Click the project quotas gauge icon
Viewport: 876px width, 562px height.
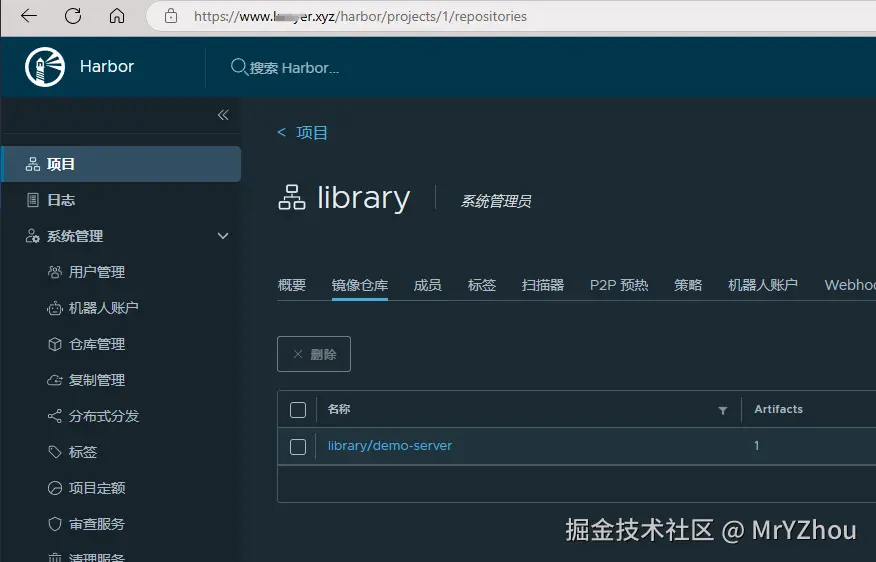tap(55, 488)
